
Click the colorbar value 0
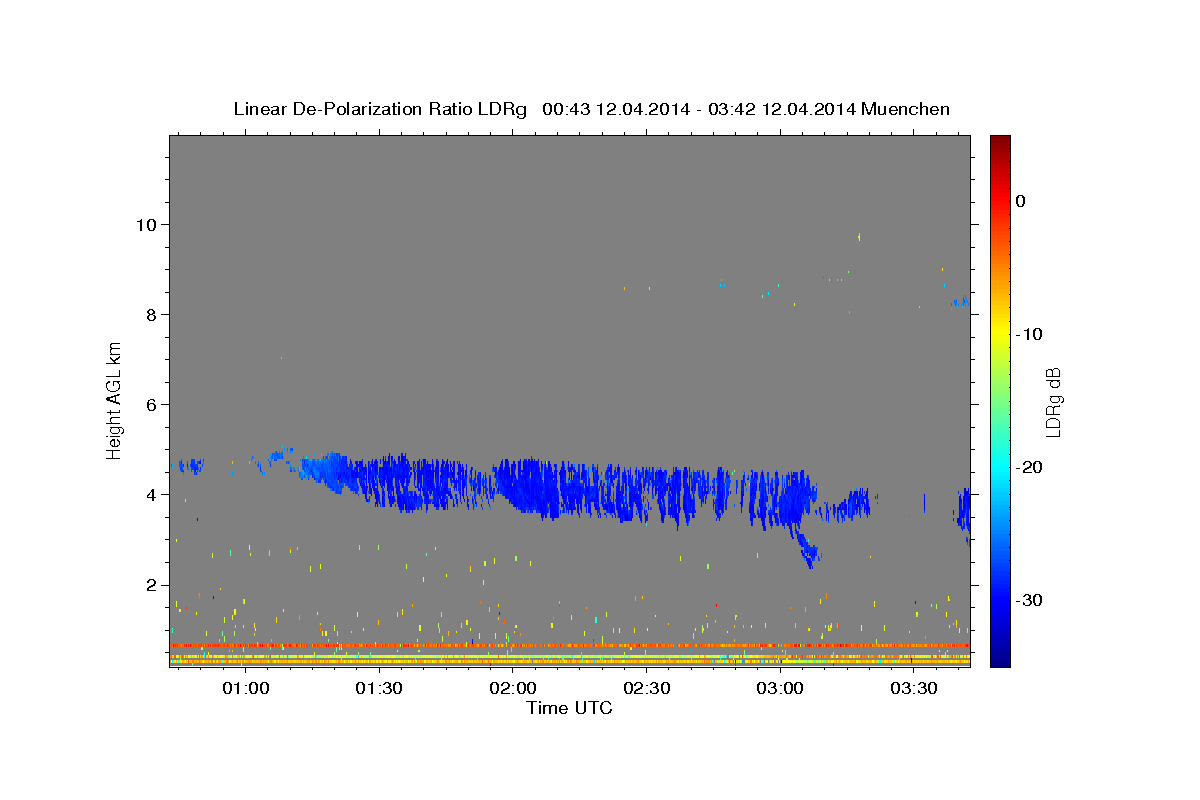[1021, 201]
